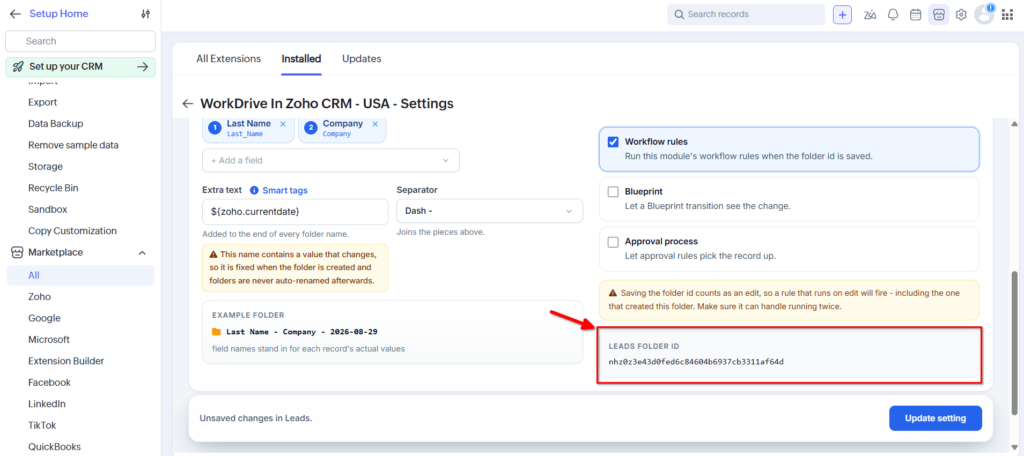Screen dimensions: 1024x456
Task: Click the rocket icon beside Set up your CRM
Action: pos(18,67)
